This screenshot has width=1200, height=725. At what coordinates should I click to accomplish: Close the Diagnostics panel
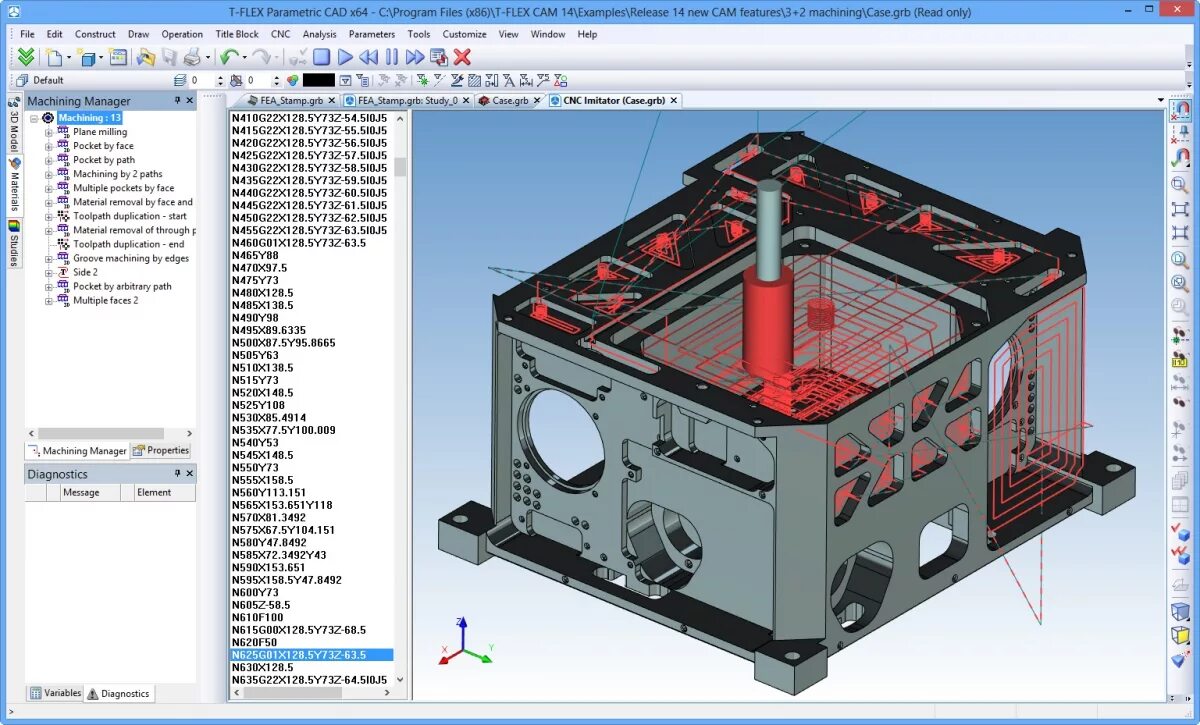coord(190,473)
